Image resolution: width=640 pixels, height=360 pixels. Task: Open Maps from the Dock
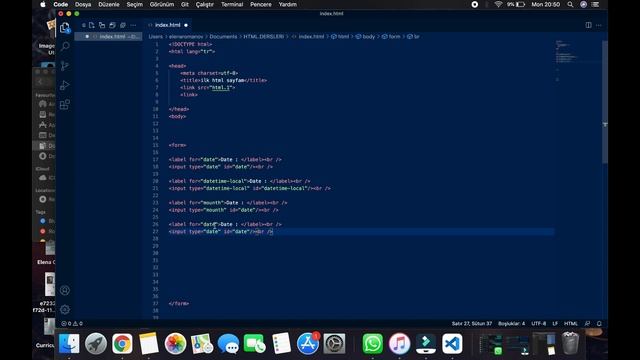[202, 343]
